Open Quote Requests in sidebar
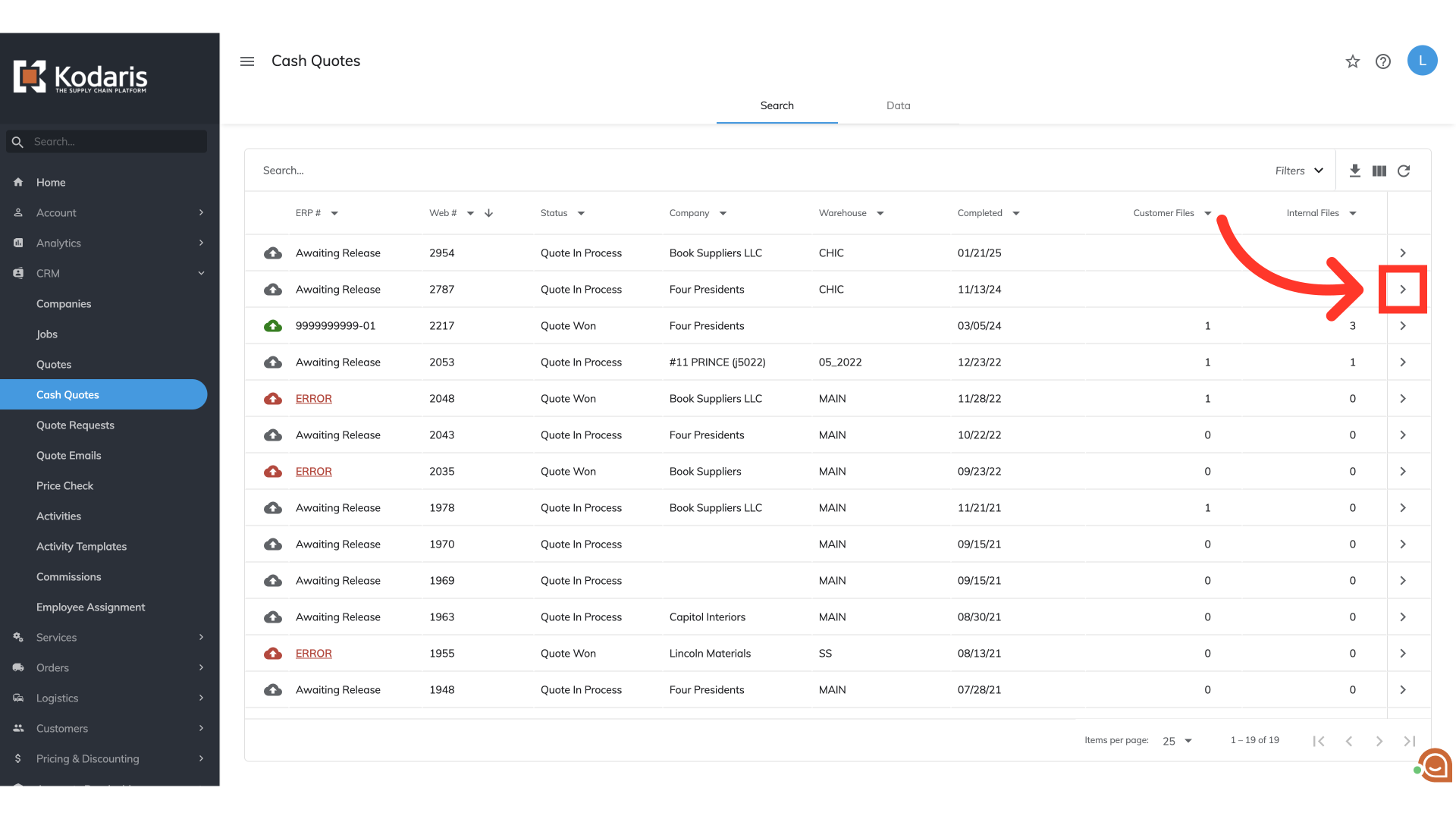 click(75, 425)
